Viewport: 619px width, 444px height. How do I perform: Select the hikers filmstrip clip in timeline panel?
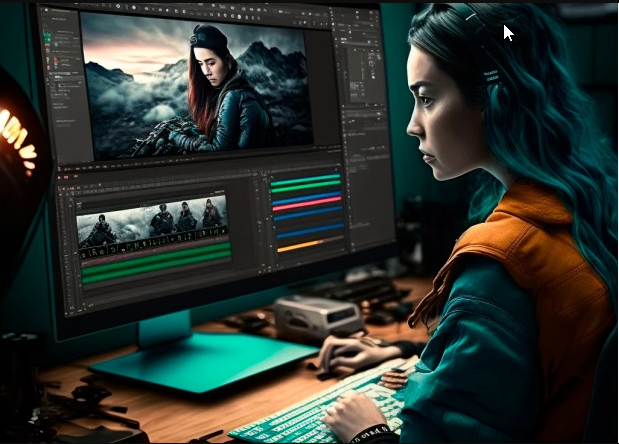(152, 224)
